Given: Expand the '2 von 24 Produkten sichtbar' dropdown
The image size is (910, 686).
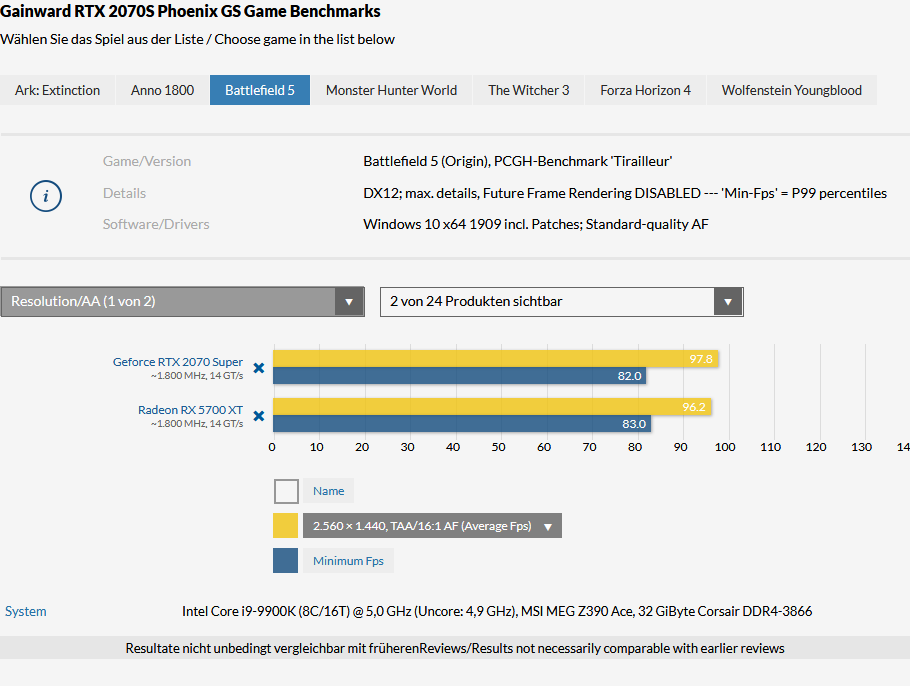Looking at the screenshot, I should click(x=561, y=302).
